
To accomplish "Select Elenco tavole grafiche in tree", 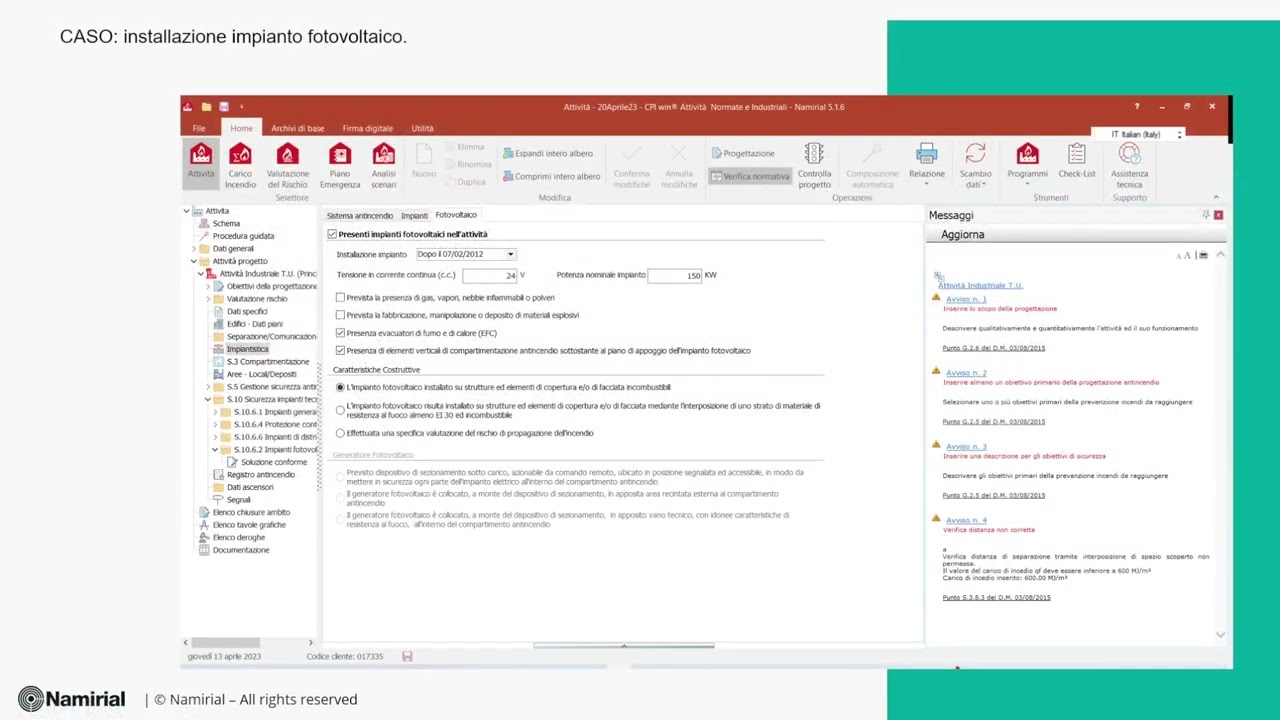I will pyautogui.click(x=249, y=525).
